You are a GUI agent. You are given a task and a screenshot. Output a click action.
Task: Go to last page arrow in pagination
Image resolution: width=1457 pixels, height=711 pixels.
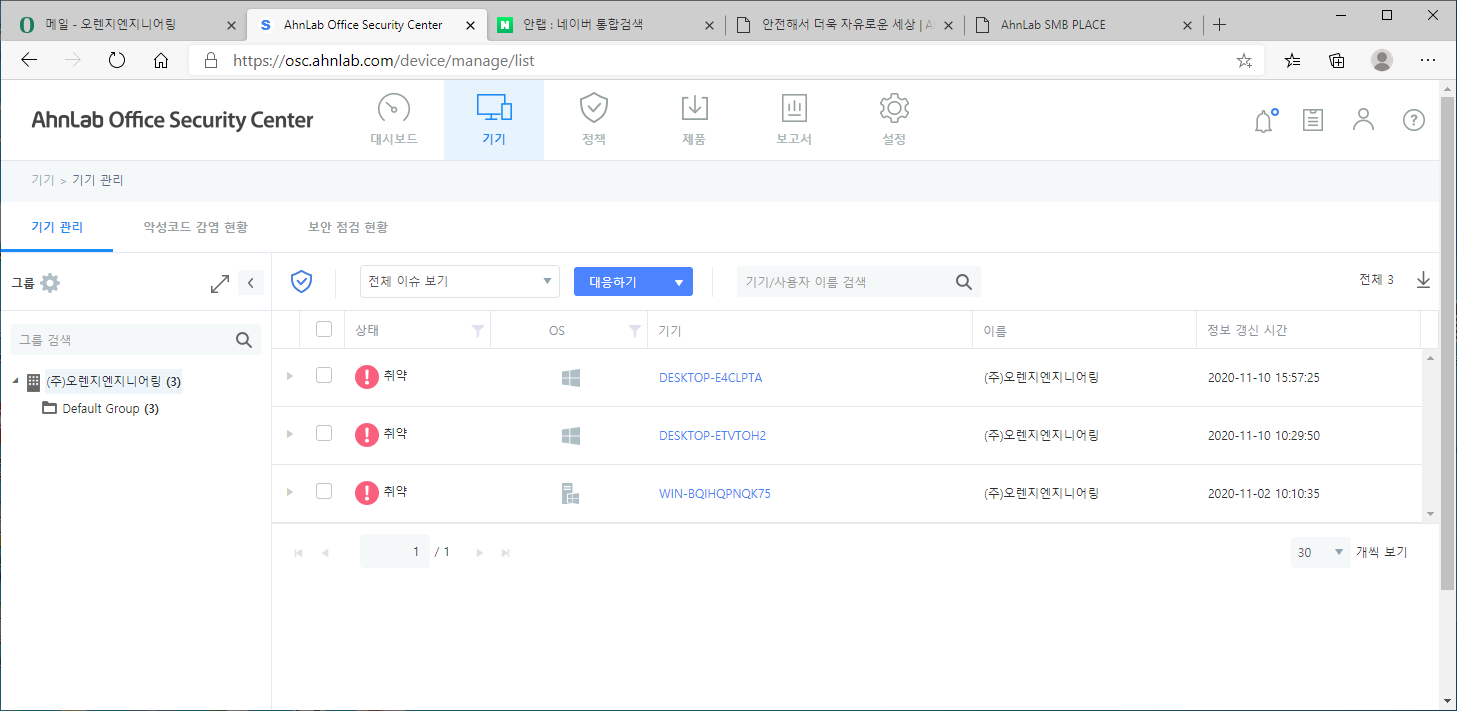click(x=506, y=553)
